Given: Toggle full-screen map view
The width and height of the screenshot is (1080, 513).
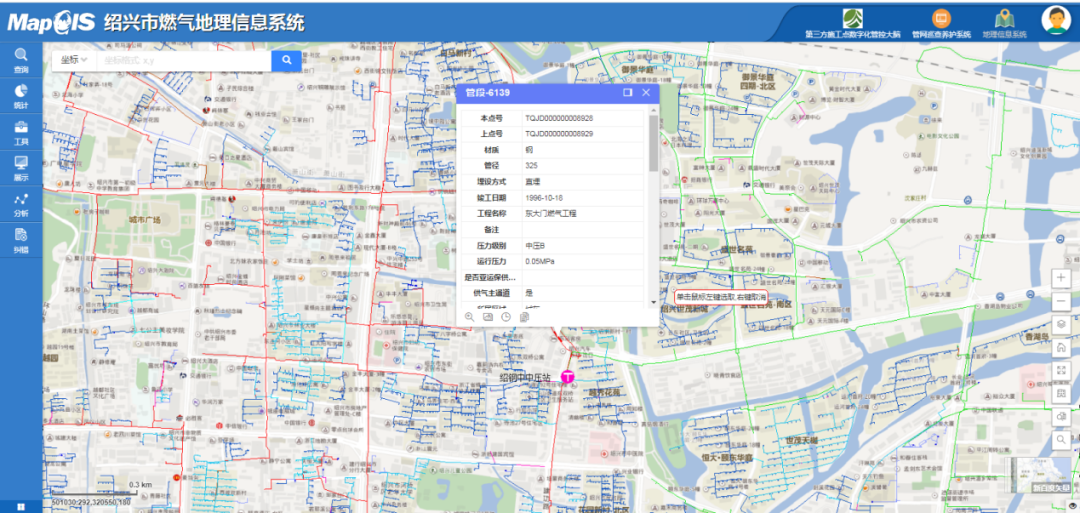Looking at the screenshot, I should coord(1061,371).
